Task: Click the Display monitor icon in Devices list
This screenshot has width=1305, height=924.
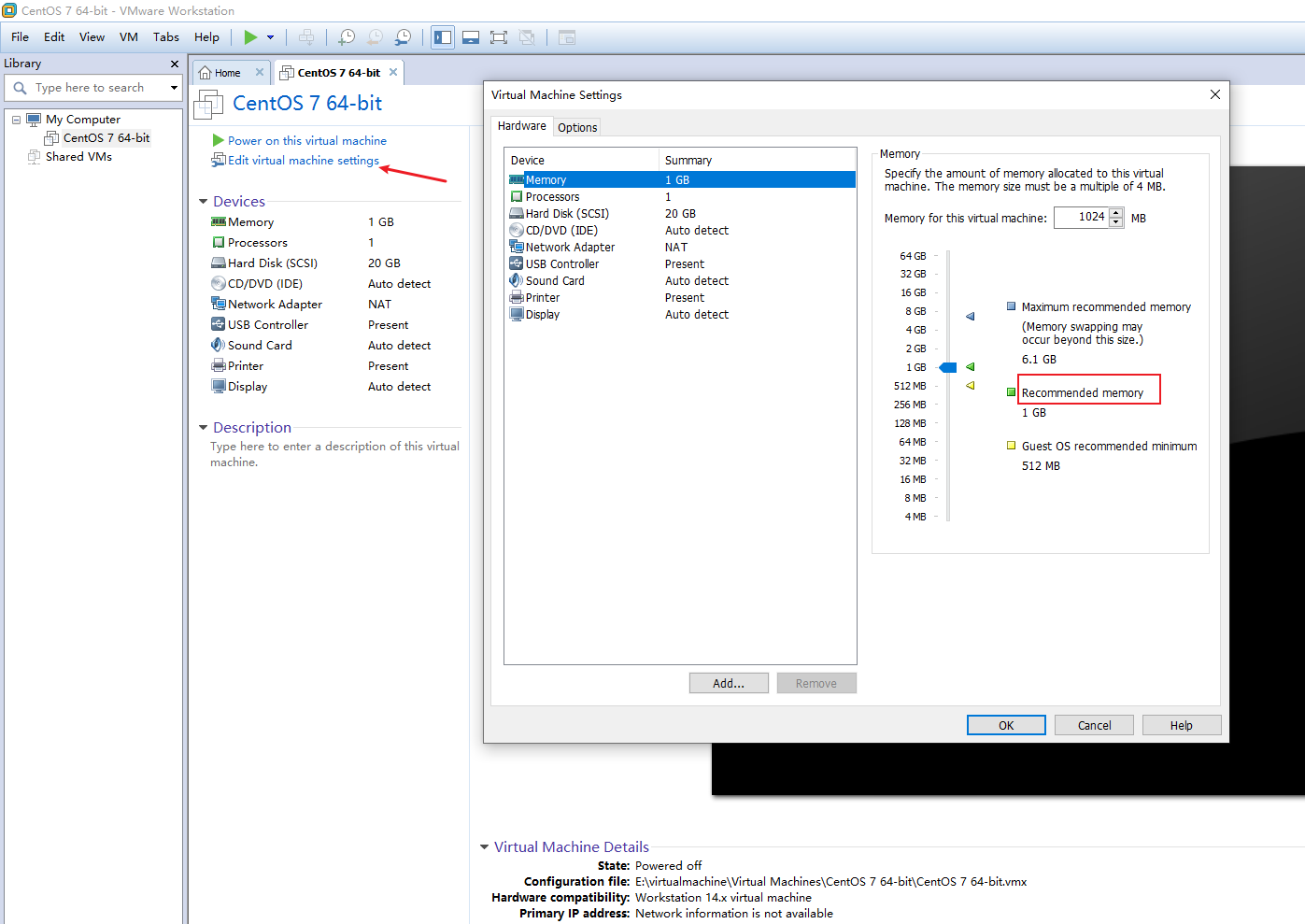Action: point(219,387)
